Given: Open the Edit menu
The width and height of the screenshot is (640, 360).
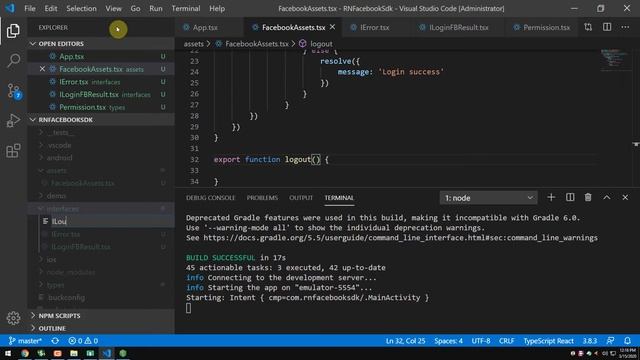Looking at the screenshot, I should click(51, 8).
